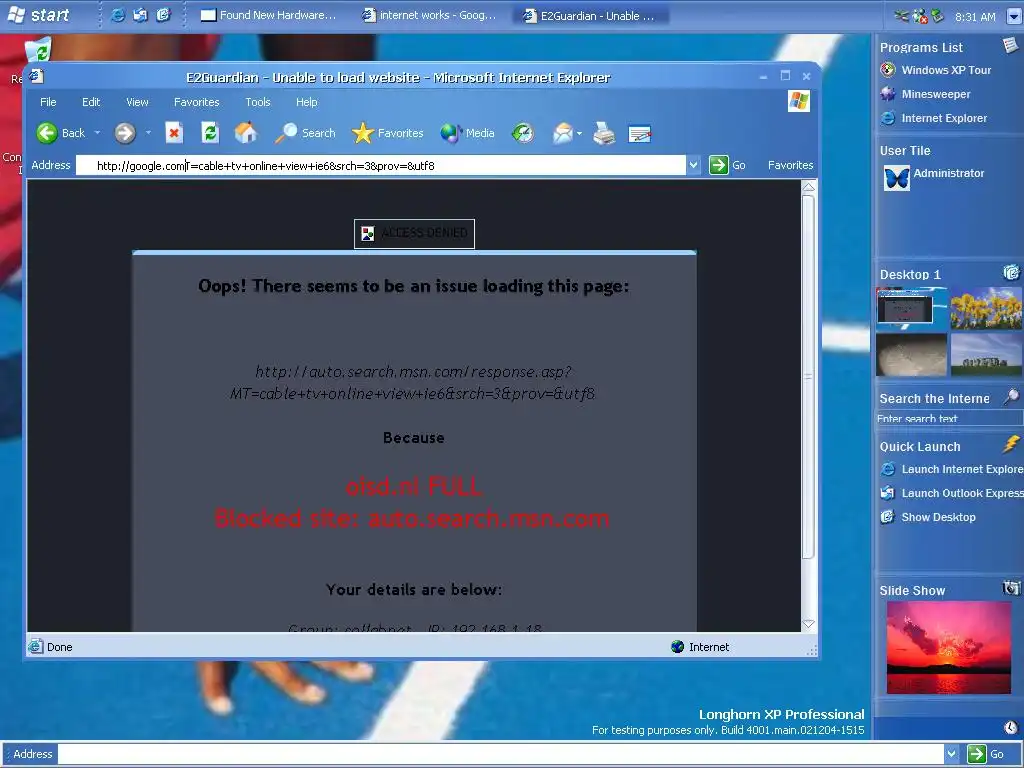Refresh the page with green arrows icon
The width and height of the screenshot is (1024, 768).
pyautogui.click(x=210, y=133)
